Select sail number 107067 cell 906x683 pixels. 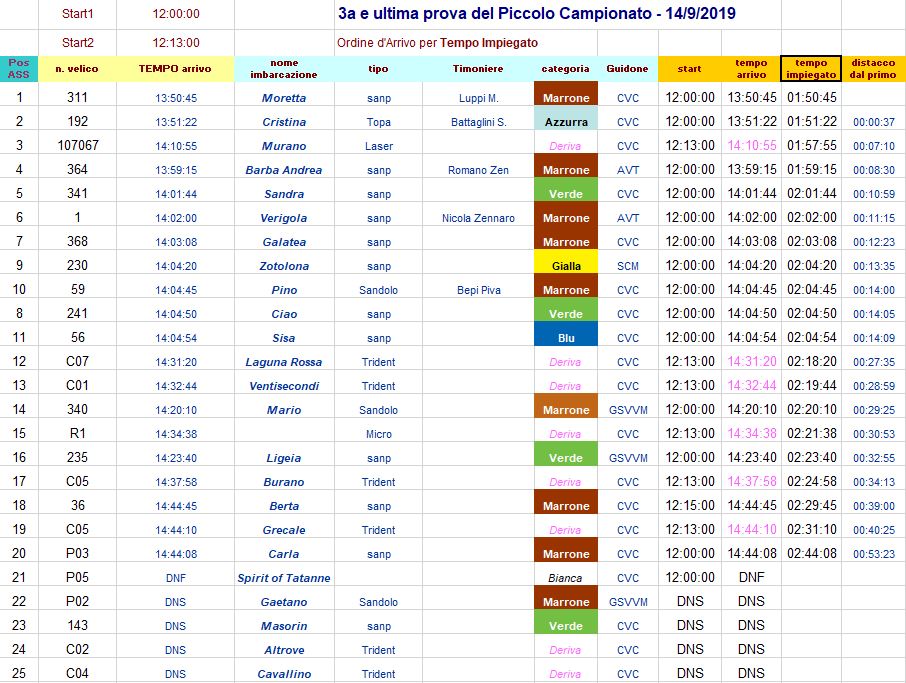point(77,146)
